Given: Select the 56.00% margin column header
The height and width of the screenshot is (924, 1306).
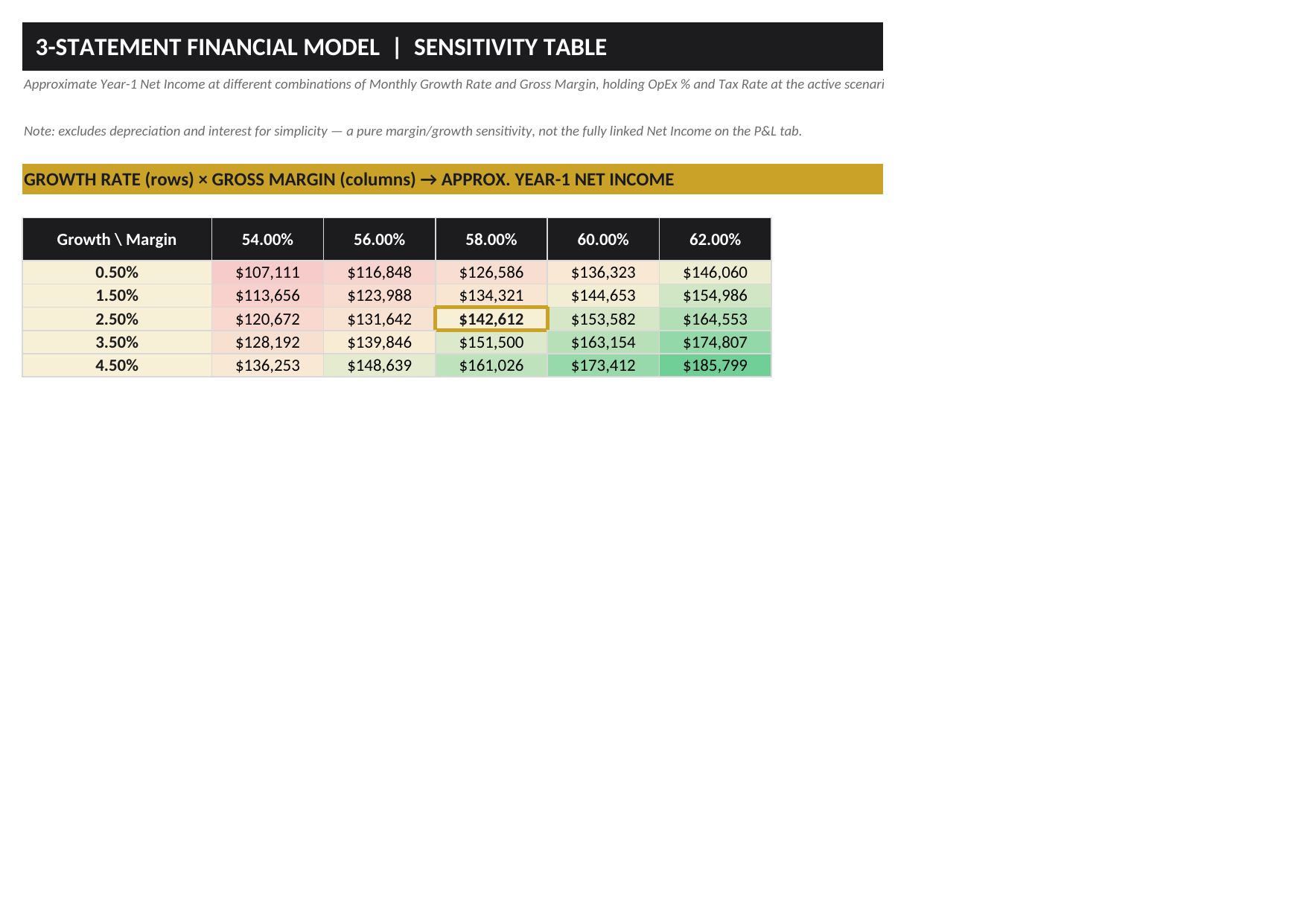Looking at the screenshot, I should 380,239.
